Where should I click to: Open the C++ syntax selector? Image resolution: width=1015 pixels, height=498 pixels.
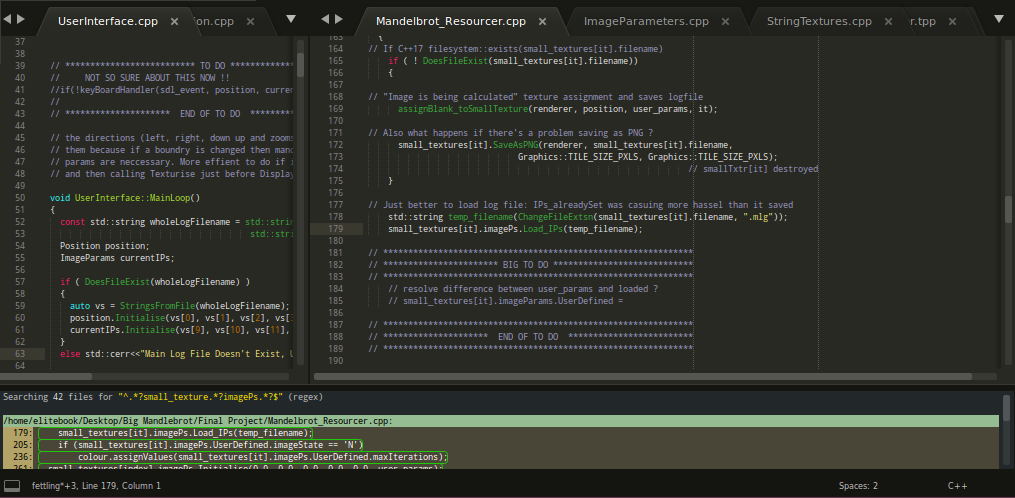[x=957, y=485]
